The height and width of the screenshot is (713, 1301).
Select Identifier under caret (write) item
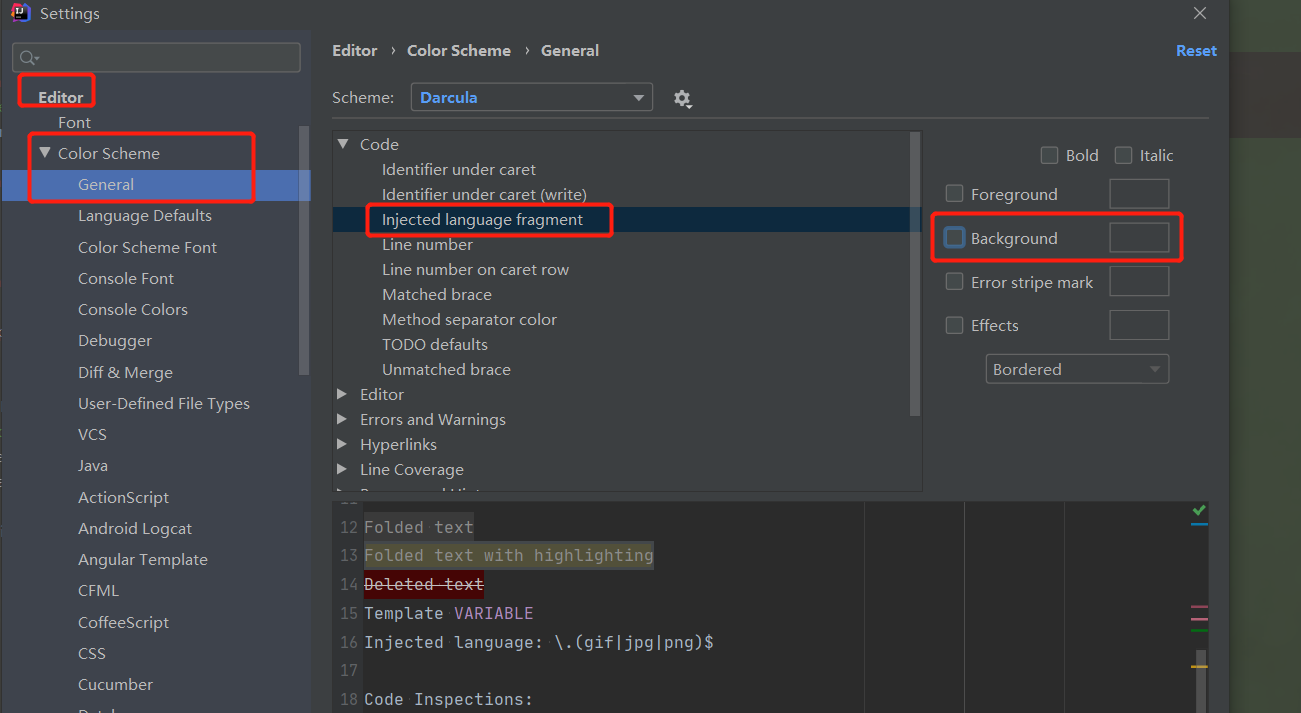484,194
